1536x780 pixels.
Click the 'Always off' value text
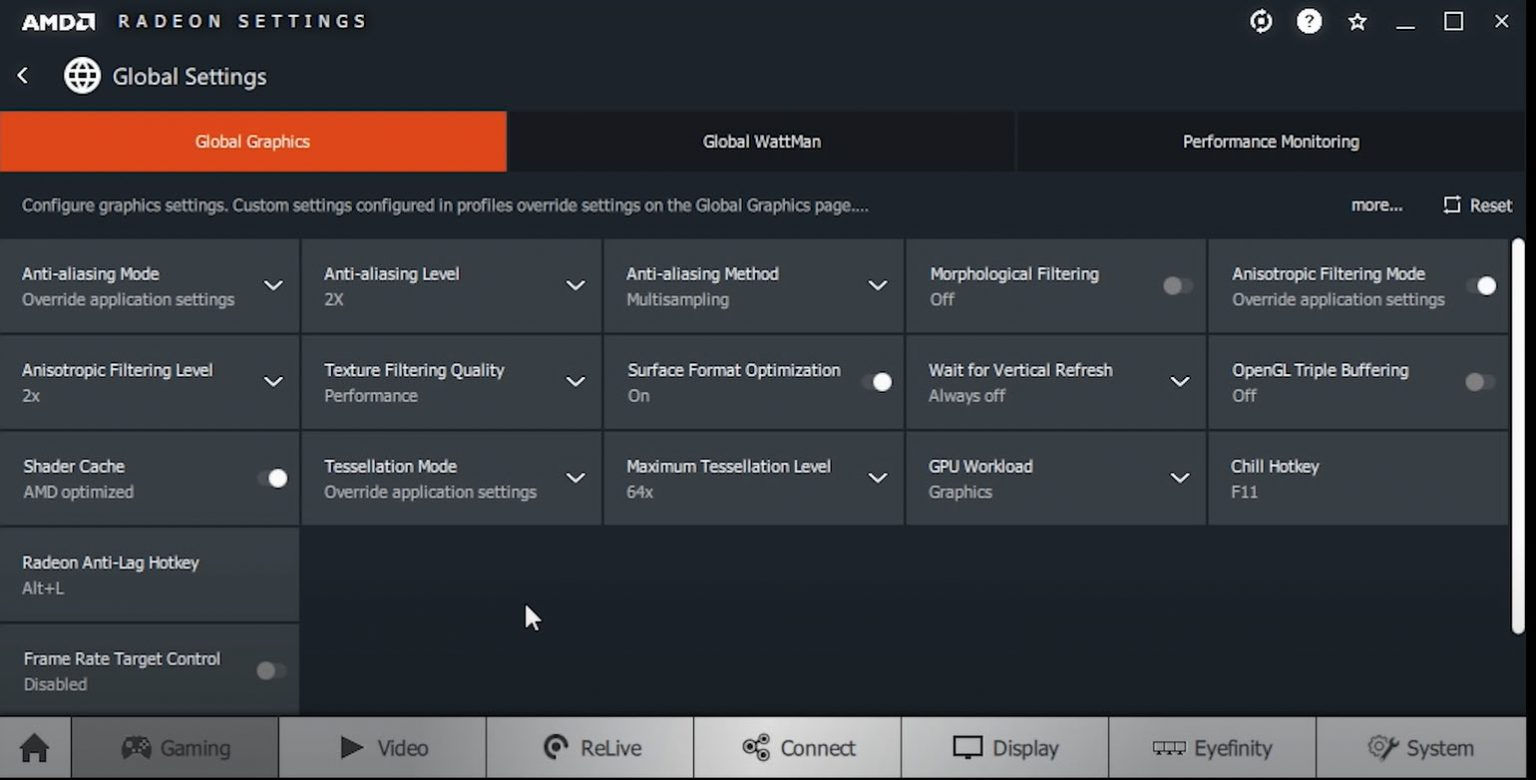(966, 396)
